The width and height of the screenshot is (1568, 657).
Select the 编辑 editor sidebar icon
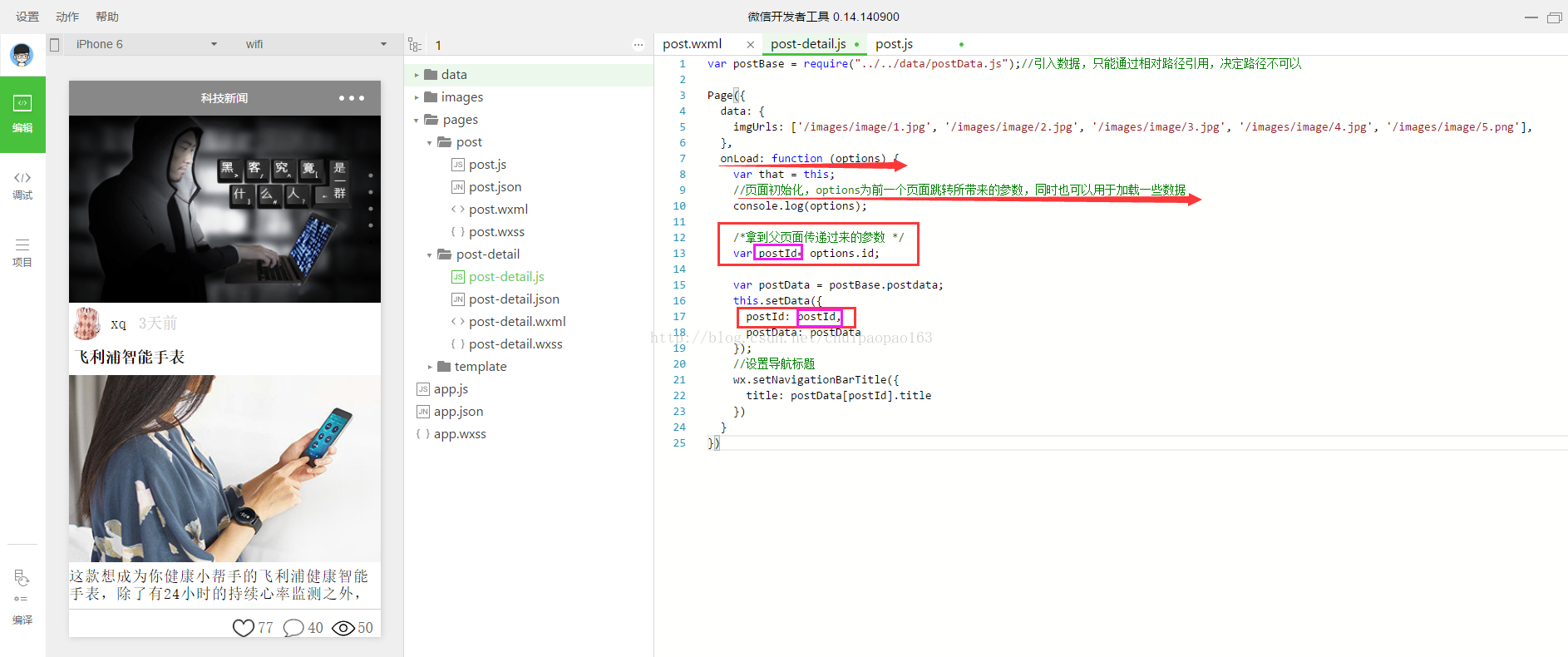tap(22, 114)
